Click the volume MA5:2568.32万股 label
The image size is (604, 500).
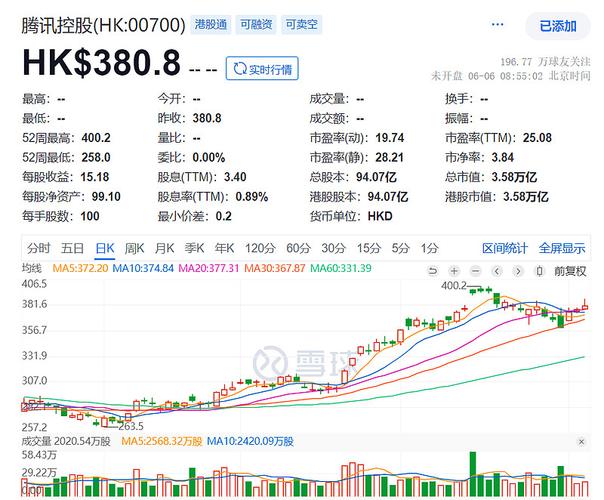(x=162, y=441)
